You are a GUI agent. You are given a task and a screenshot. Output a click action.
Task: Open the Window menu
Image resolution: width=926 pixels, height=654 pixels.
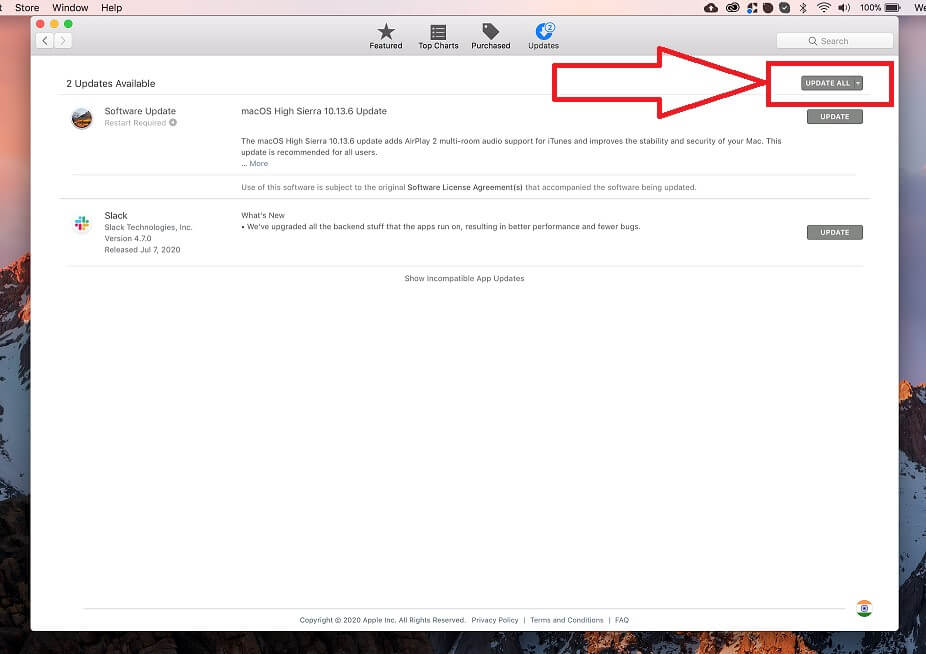pyautogui.click(x=70, y=7)
